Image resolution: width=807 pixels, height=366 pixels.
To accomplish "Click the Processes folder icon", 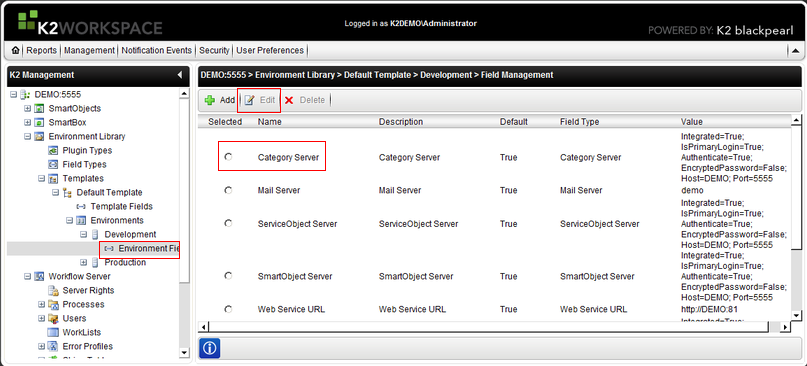I will point(53,305).
